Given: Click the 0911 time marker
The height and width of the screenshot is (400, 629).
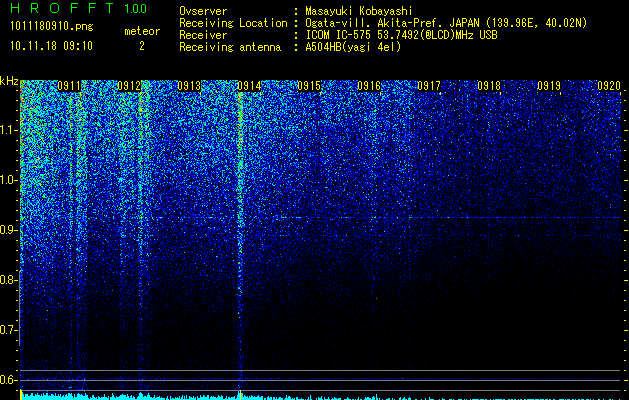Looking at the screenshot, I should (x=69, y=86).
